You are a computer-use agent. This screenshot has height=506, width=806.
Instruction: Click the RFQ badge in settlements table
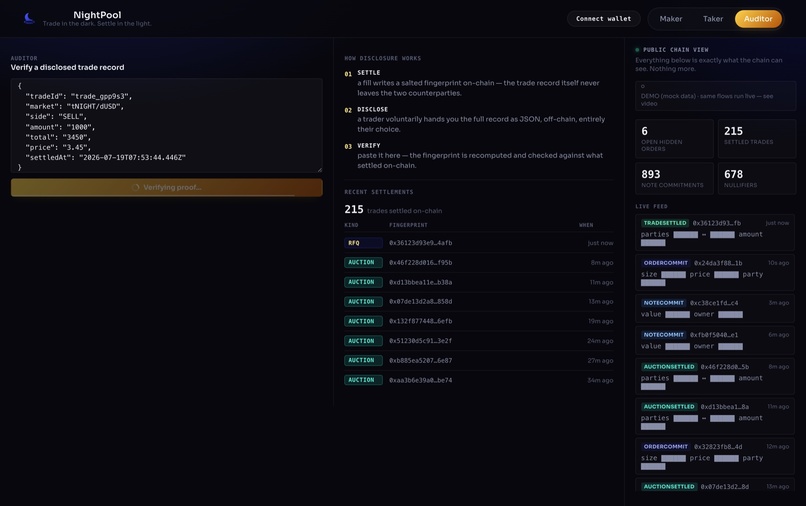[x=363, y=243]
